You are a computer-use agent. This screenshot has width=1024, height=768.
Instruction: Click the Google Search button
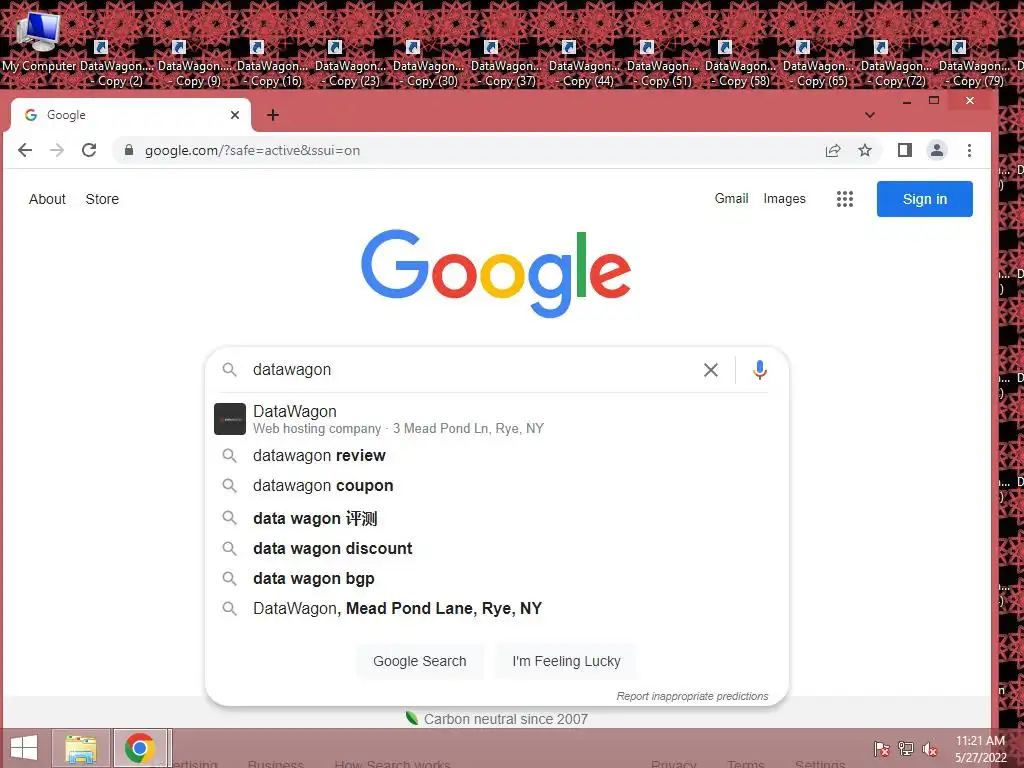click(420, 662)
